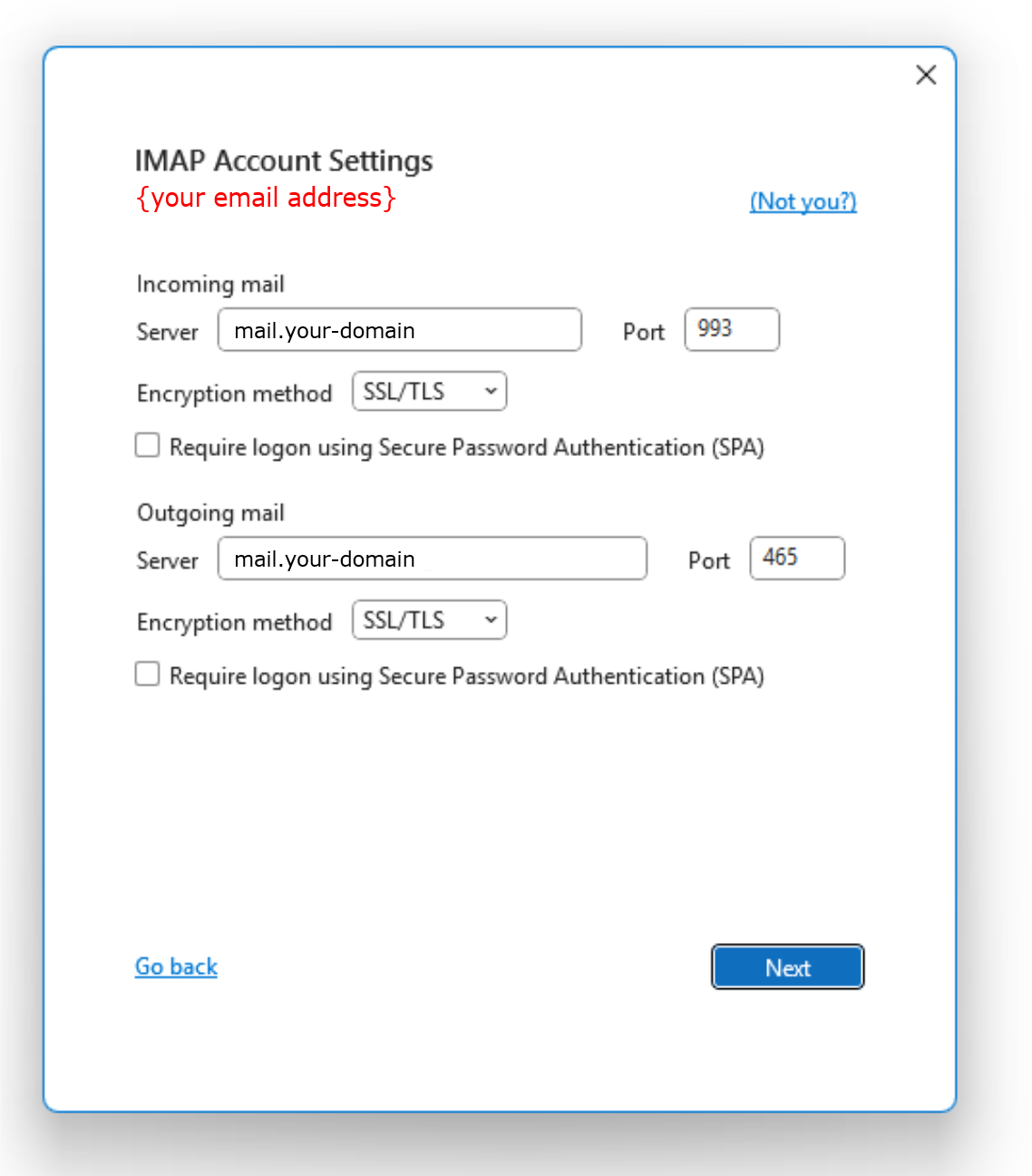Click the Encryption method label under Incoming mail
Screen dimensions: 1032x1176
pyautogui.click(x=234, y=394)
